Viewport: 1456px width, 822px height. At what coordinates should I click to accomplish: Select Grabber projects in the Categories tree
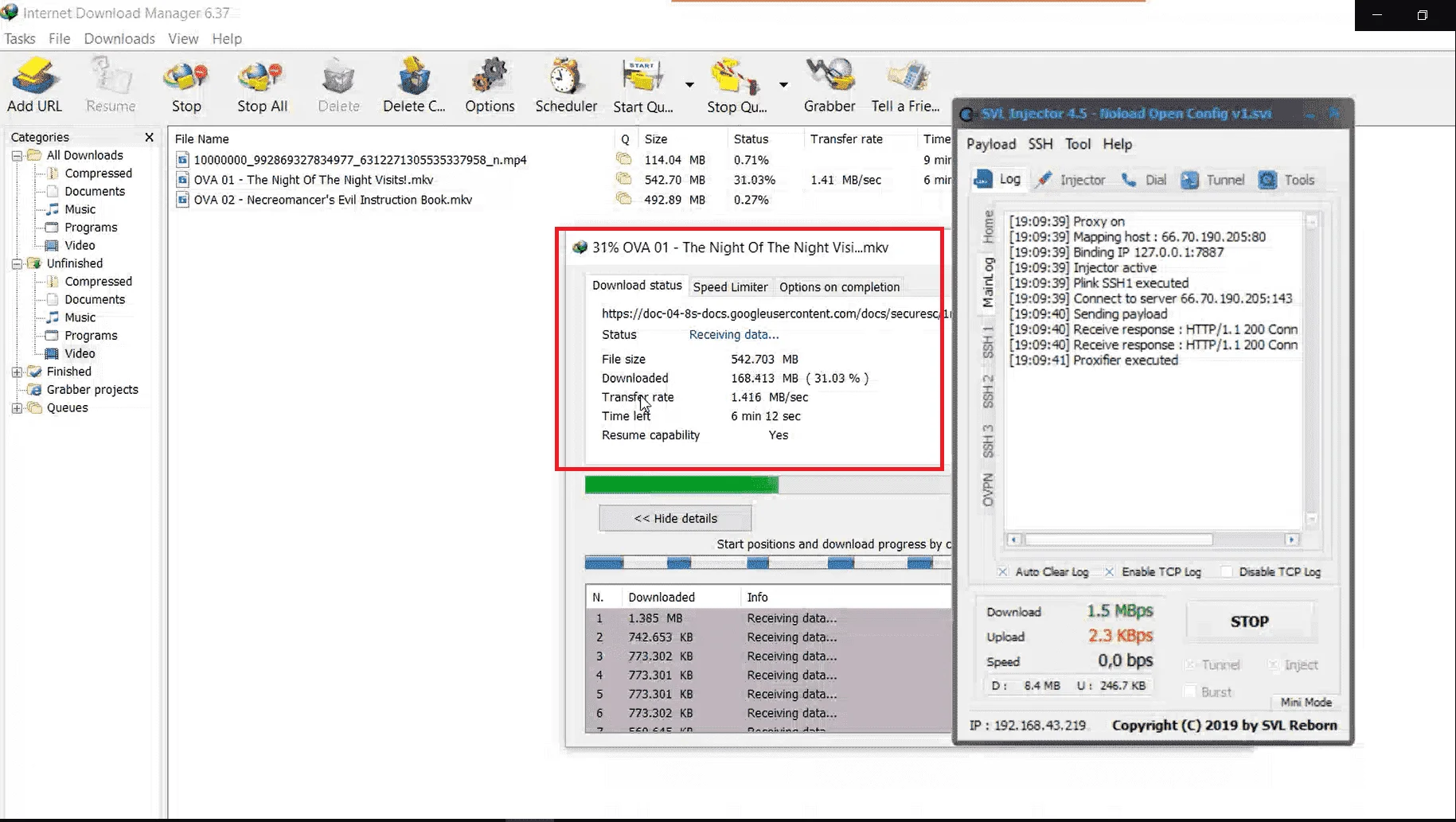(92, 389)
